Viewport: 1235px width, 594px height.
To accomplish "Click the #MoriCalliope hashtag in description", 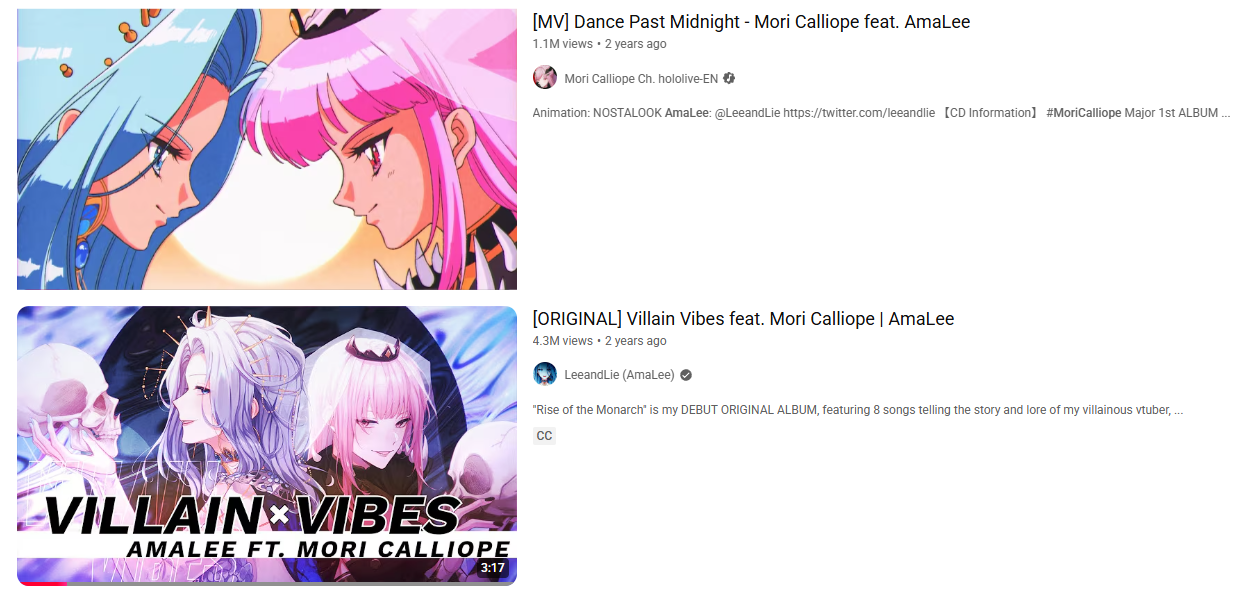I will [1084, 113].
